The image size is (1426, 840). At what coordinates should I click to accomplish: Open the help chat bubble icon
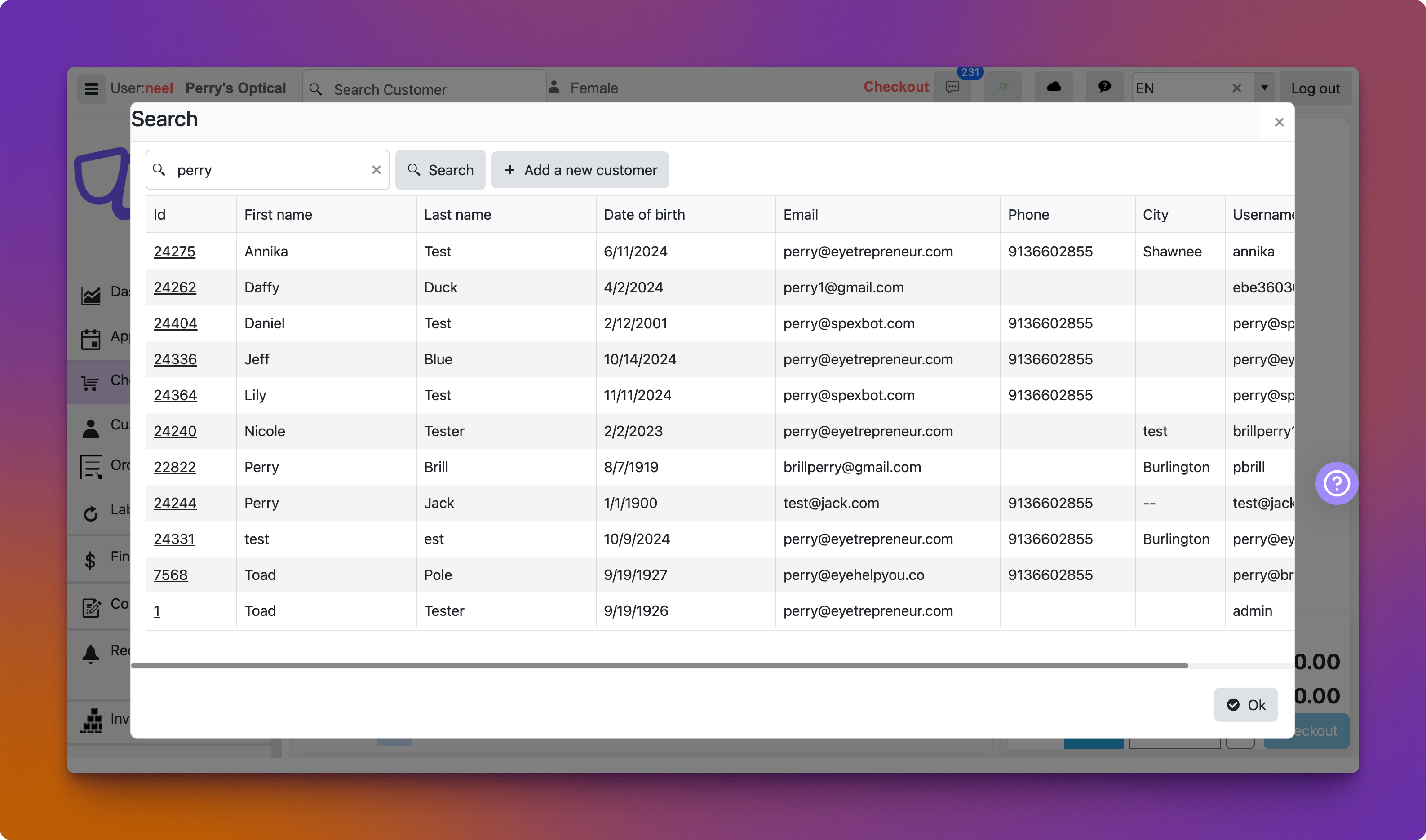tap(1104, 87)
